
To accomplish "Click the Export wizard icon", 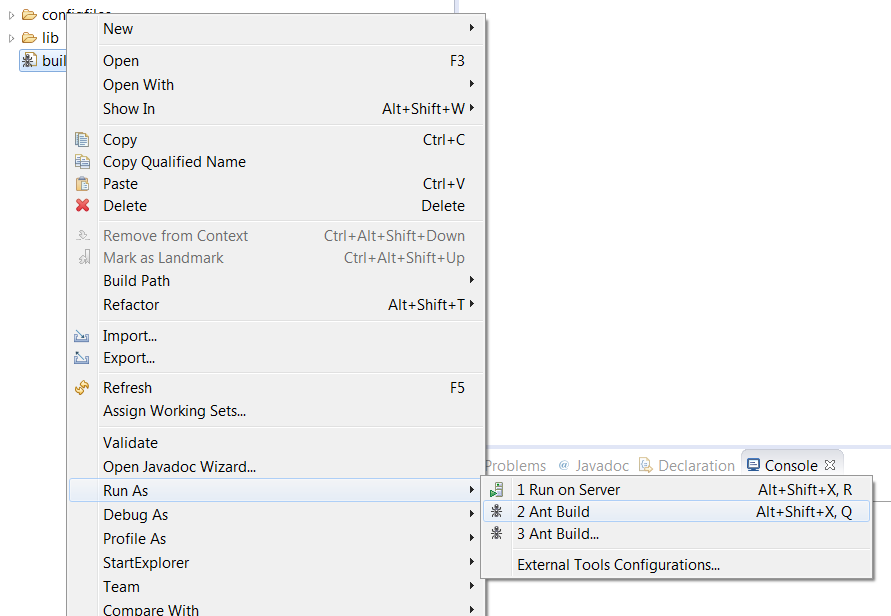I will [83, 357].
